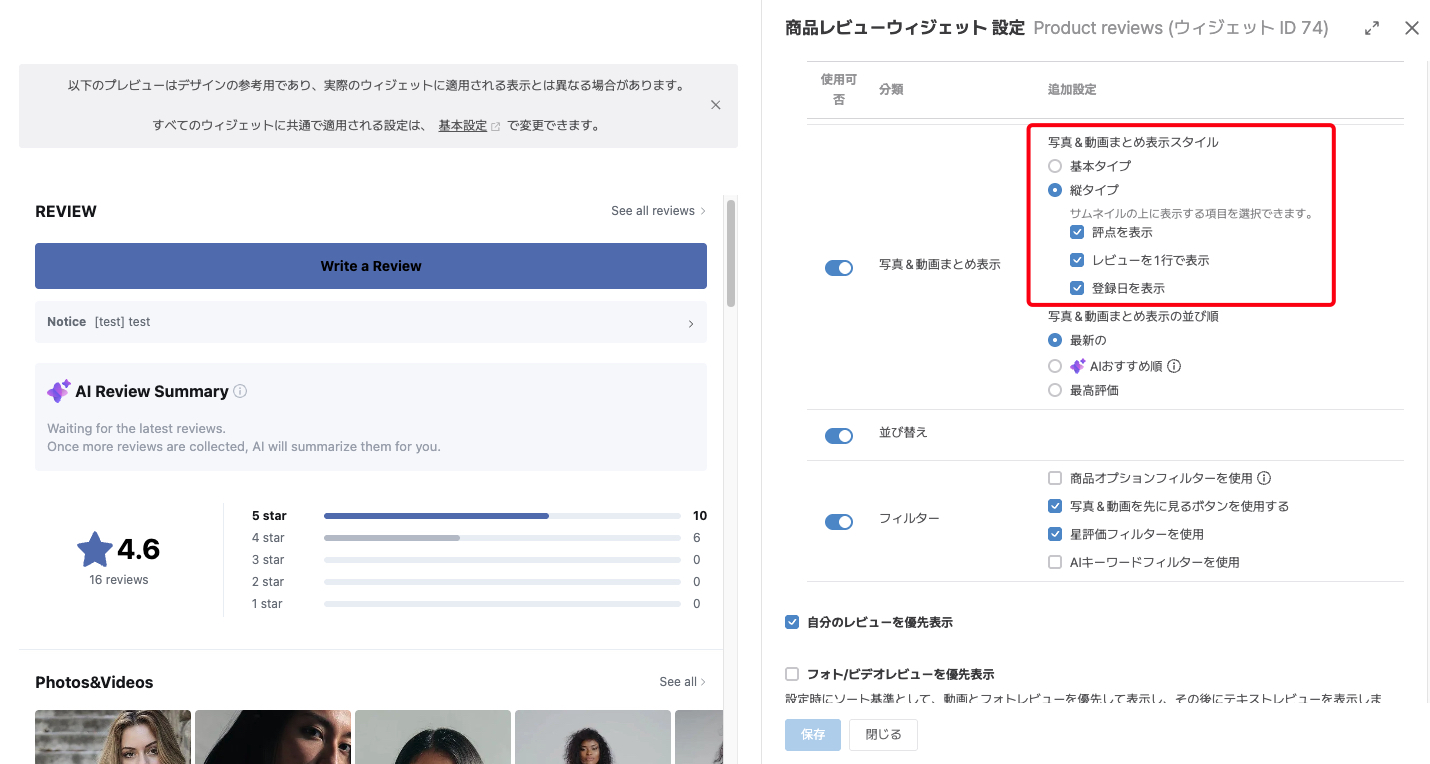Select 最高評価 sort order radio
Image resolution: width=1430 pixels, height=764 pixels.
pyautogui.click(x=1055, y=390)
